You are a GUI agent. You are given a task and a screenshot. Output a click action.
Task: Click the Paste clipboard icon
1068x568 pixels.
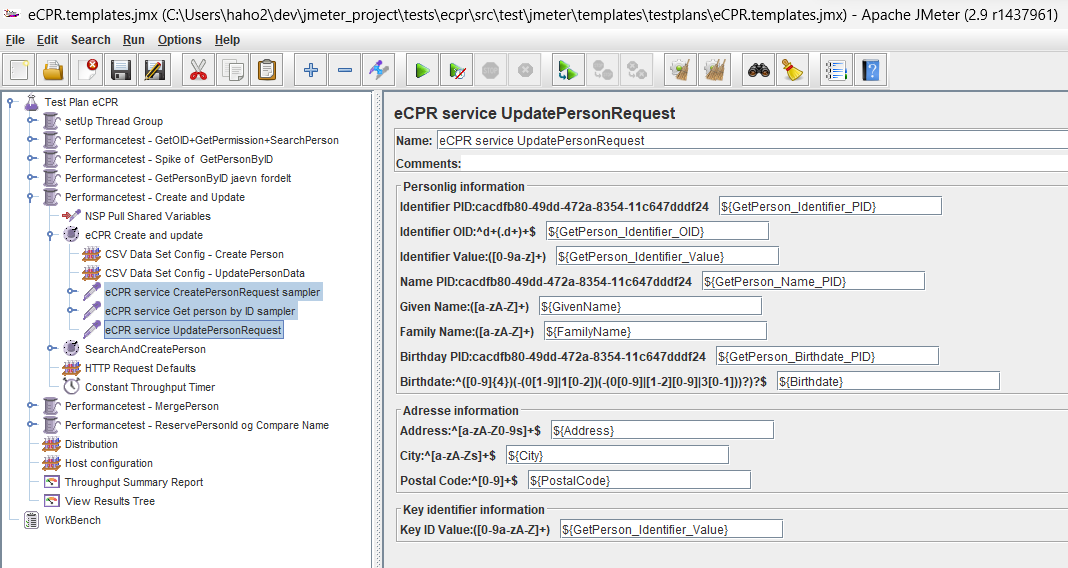267,70
